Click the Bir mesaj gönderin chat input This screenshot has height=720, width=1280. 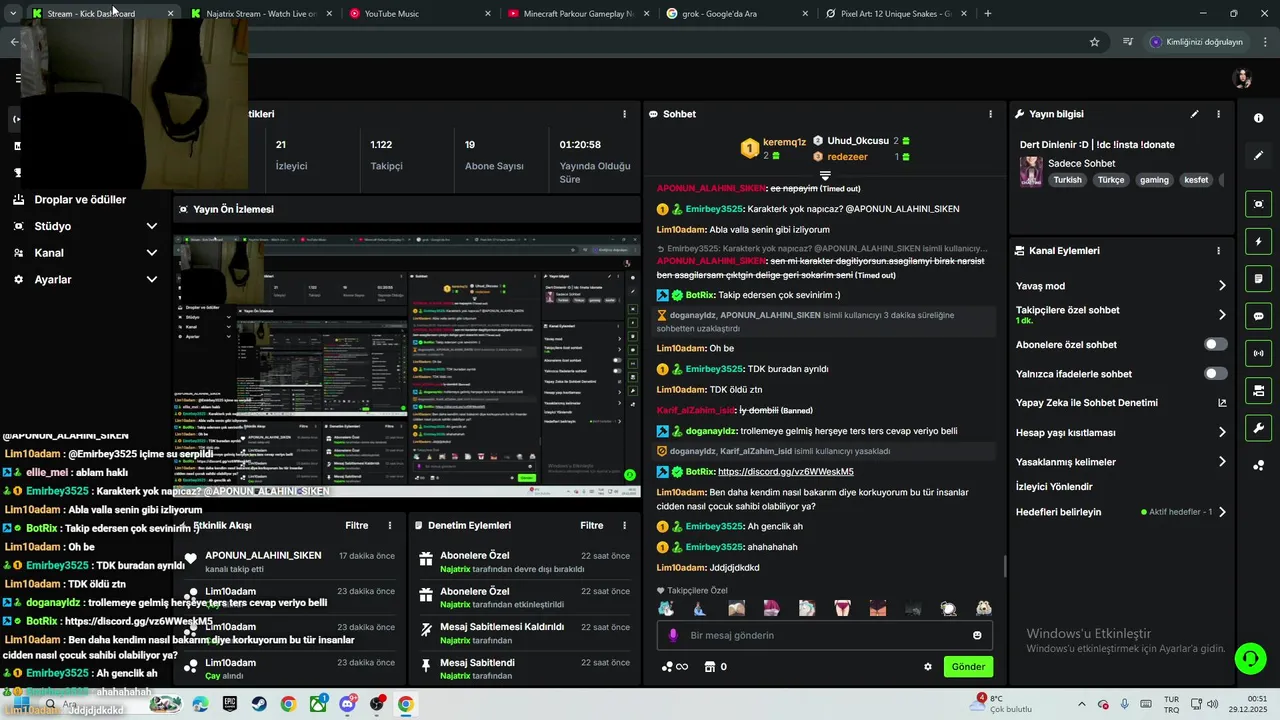coord(824,635)
